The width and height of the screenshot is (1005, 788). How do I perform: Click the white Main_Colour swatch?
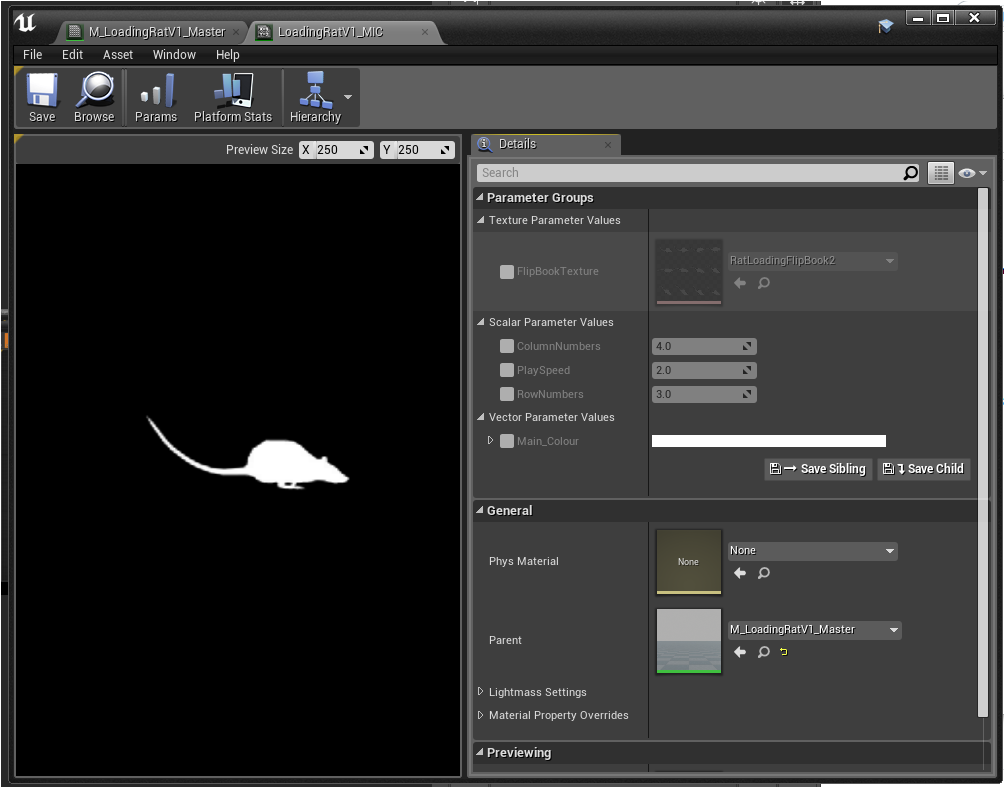click(768, 441)
